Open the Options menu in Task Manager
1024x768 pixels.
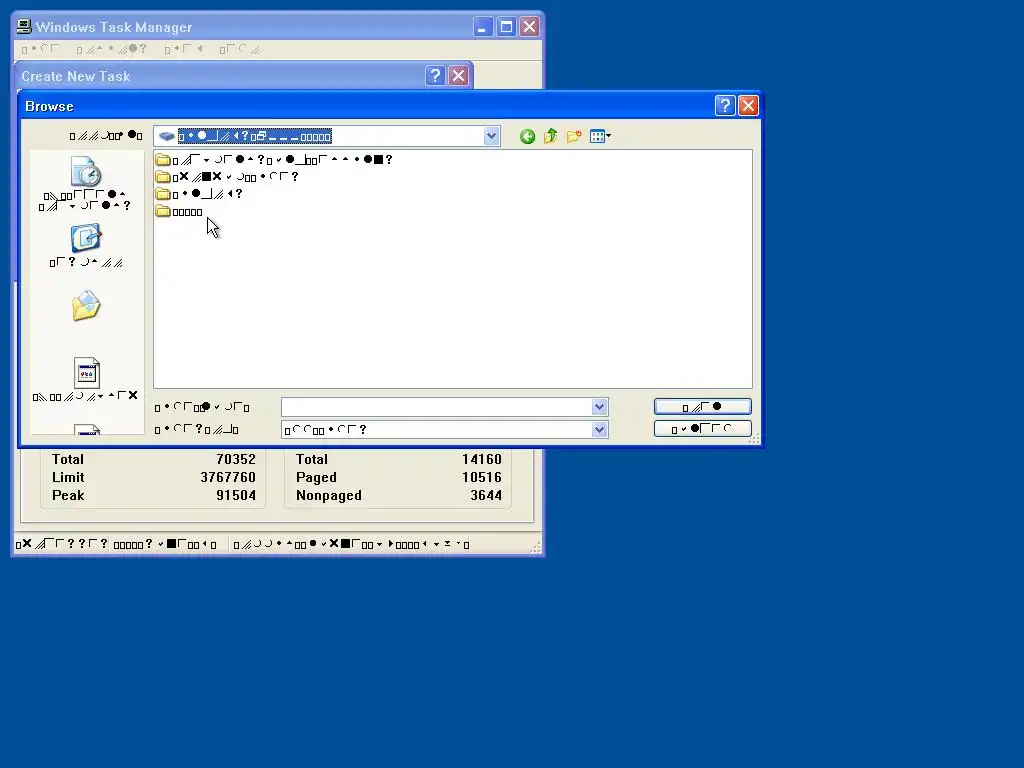[111, 49]
